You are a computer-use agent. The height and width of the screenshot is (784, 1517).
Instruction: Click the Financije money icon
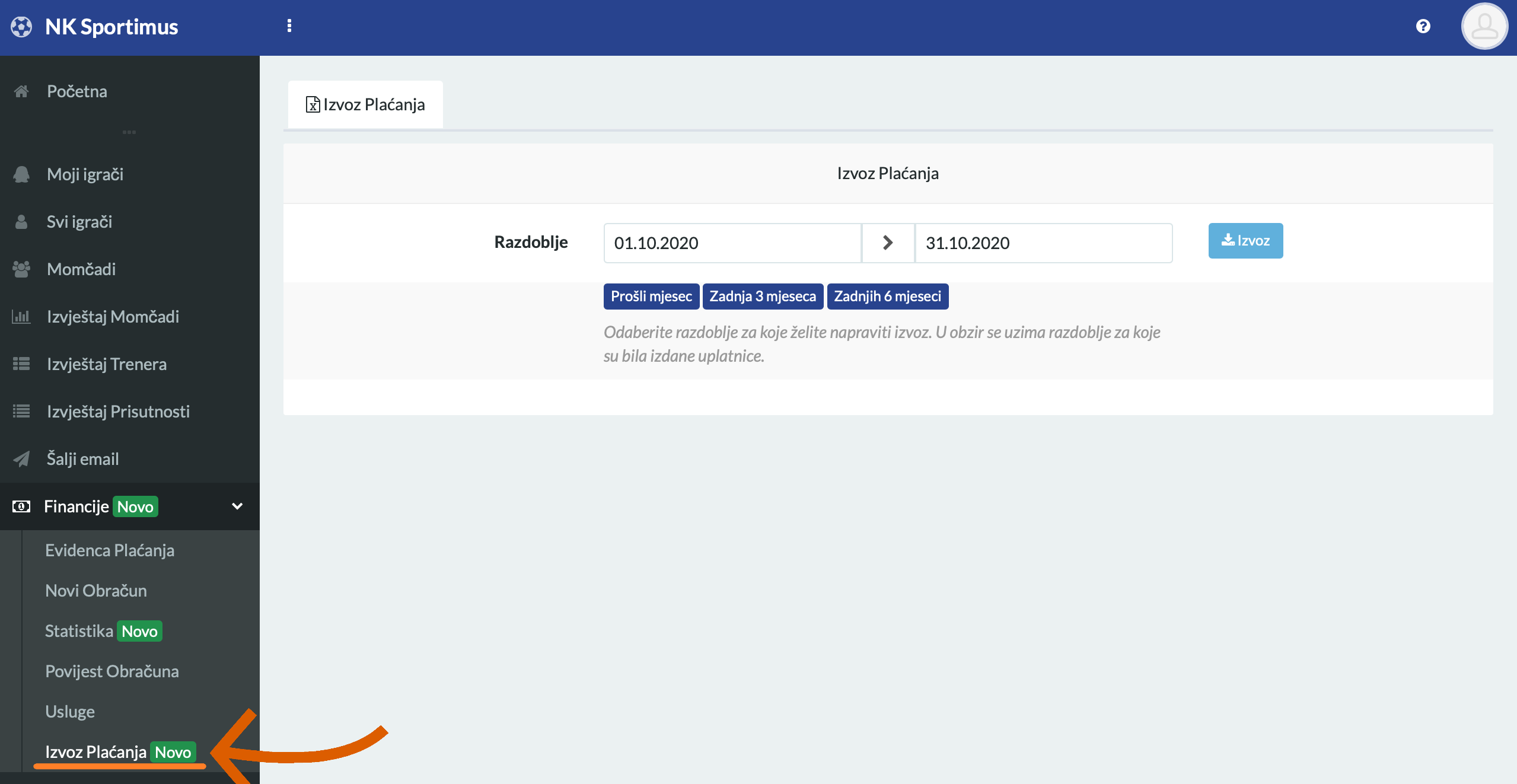click(x=21, y=506)
